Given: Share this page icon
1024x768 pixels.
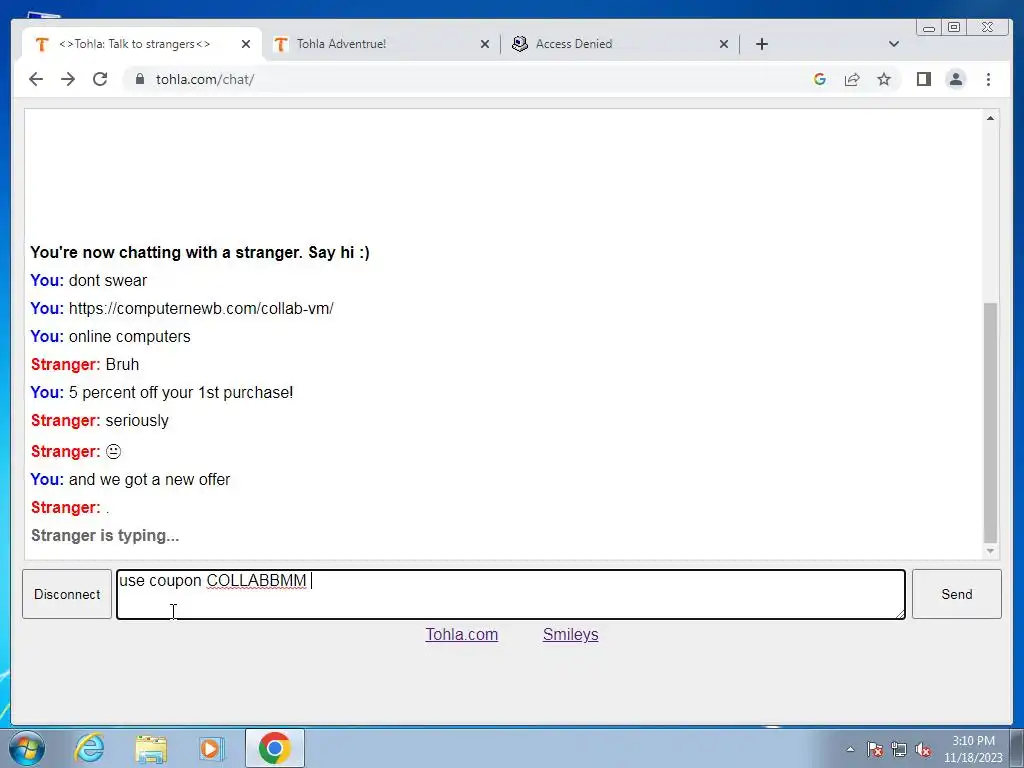Looking at the screenshot, I should click(852, 79).
